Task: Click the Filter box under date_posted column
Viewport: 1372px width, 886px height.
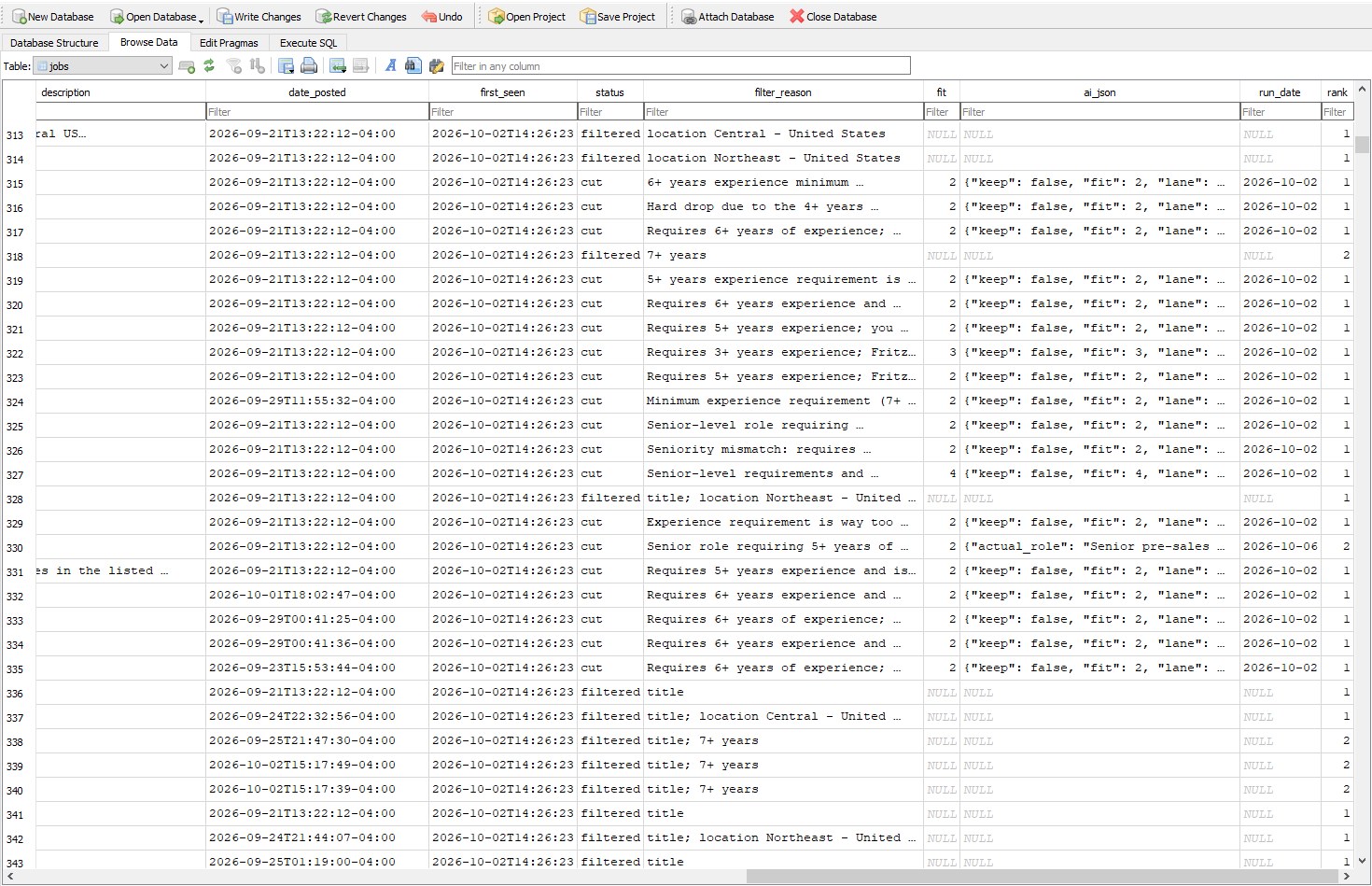Action: (x=317, y=112)
